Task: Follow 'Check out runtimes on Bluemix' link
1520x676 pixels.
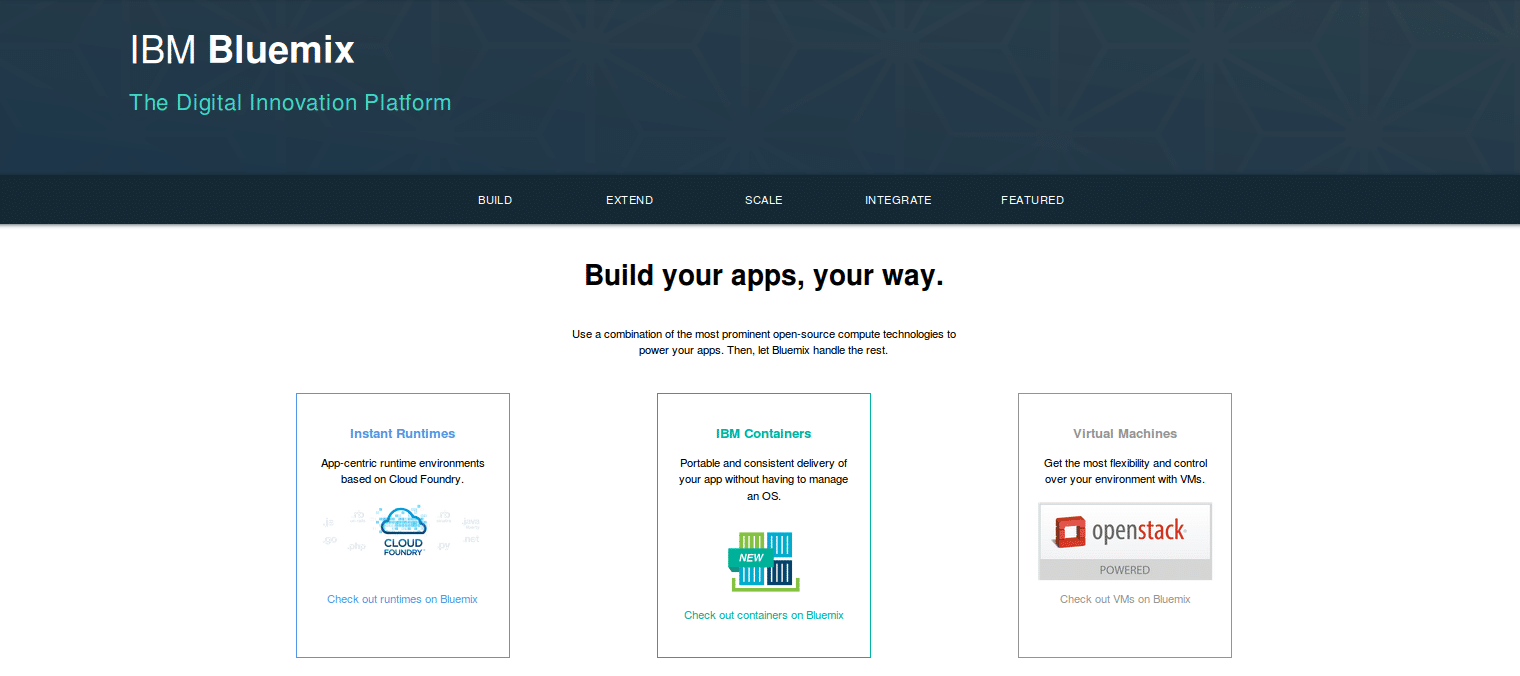Action: [x=402, y=599]
